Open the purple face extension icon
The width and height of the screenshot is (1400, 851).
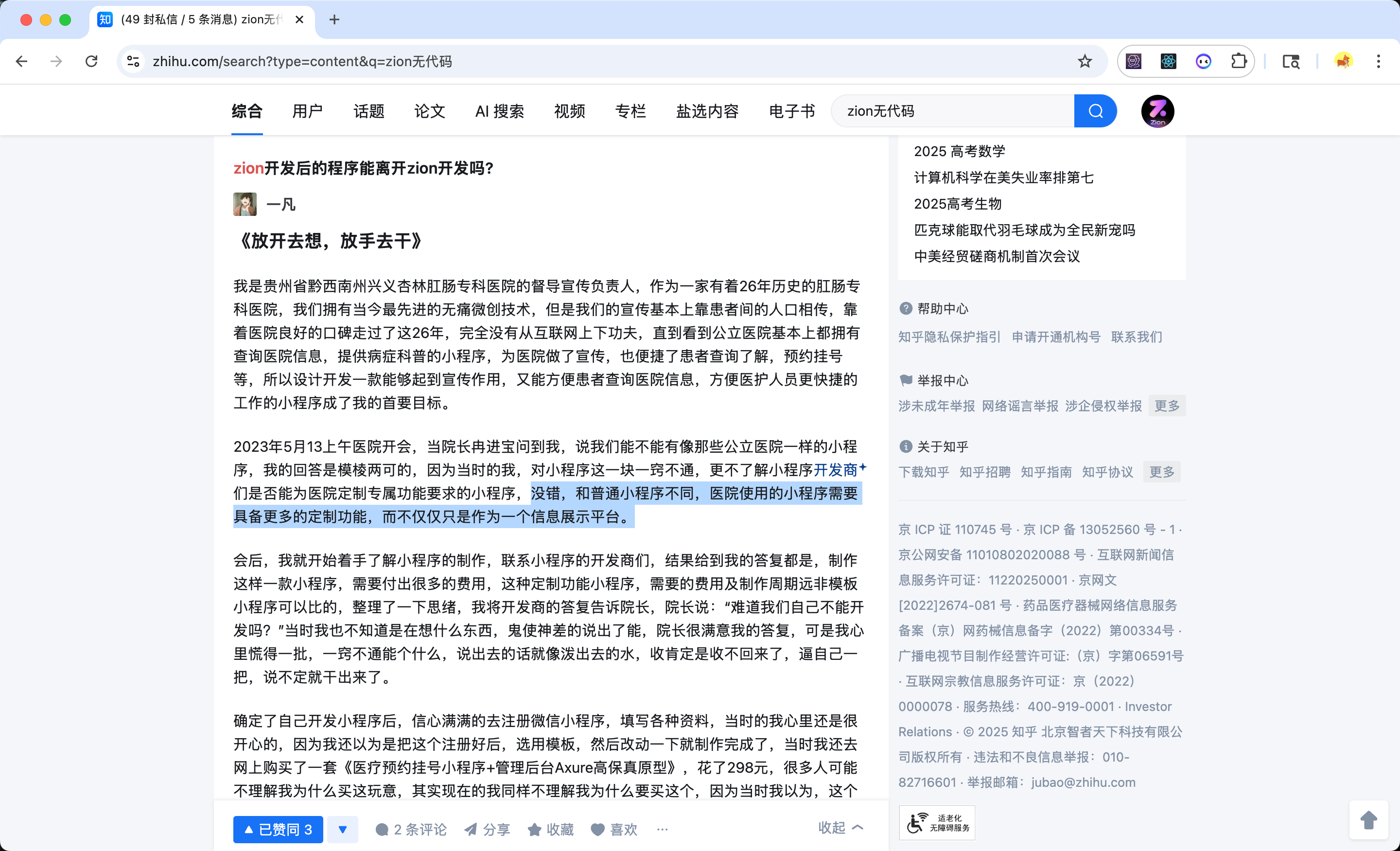click(1204, 61)
